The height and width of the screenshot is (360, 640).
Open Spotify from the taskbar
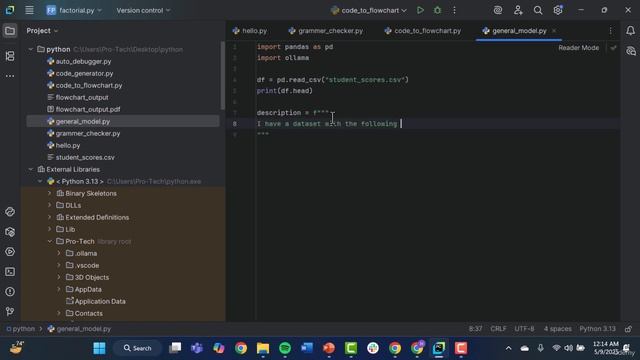285,348
